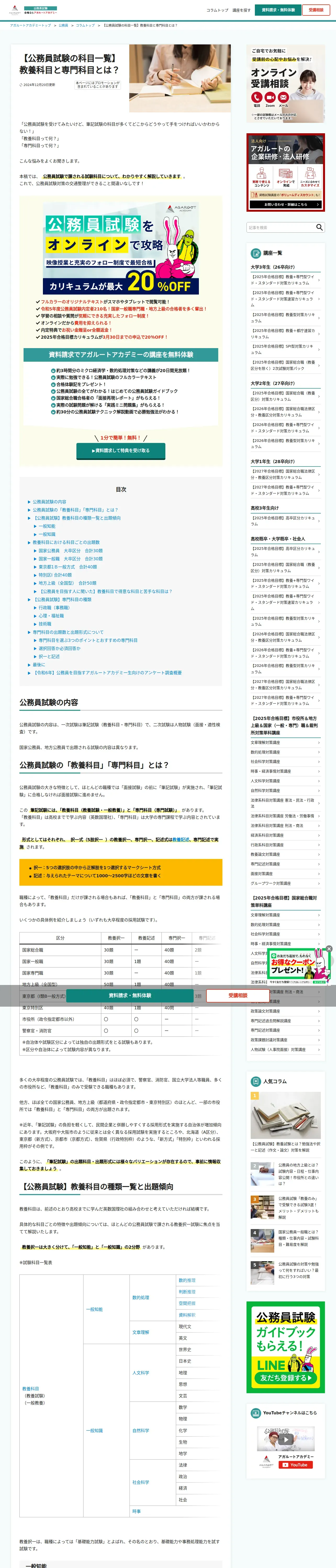Open 教養論文対策講座 sidebar link
This screenshot has height=1568, width=336.
(285, 854)
